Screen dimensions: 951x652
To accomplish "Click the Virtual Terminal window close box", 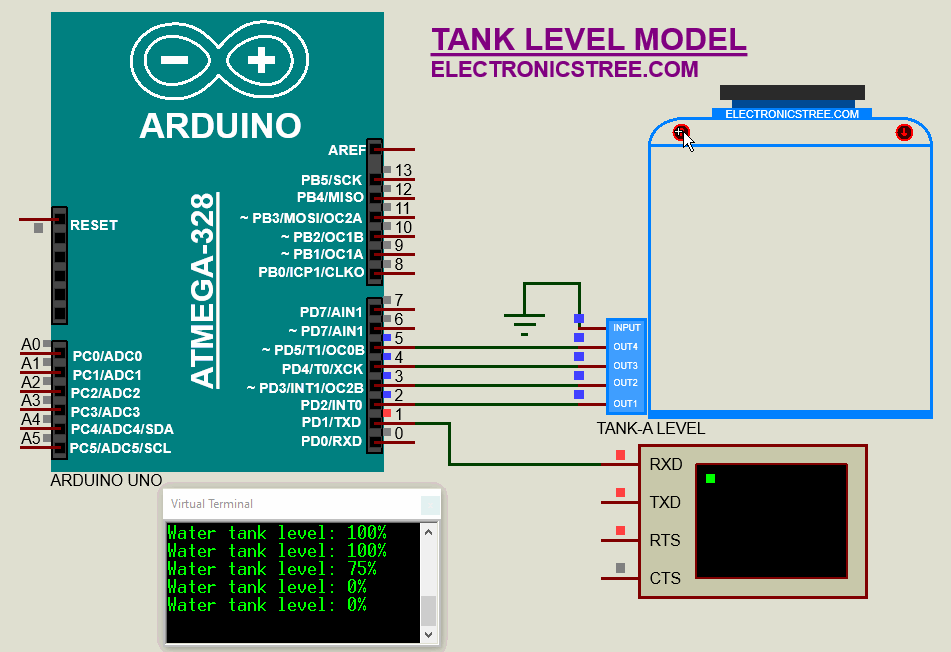I will 430,505.
